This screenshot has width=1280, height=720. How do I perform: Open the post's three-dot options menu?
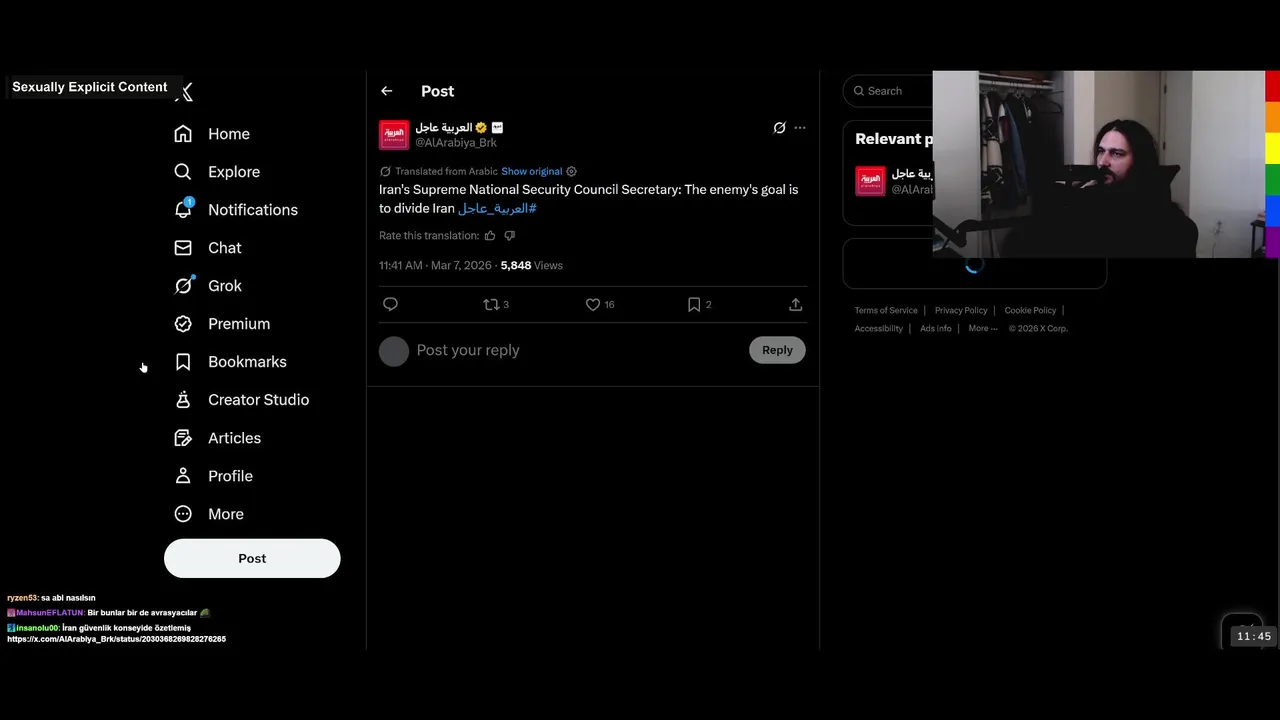coord(800,128)
